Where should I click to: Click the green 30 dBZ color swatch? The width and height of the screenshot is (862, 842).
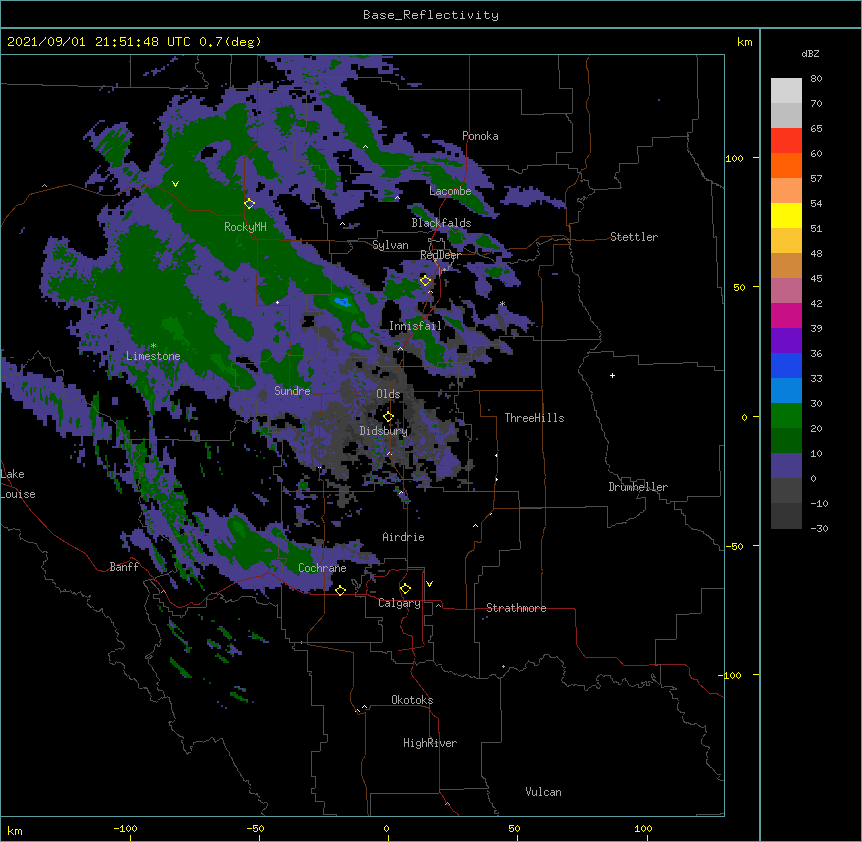click(786, 416)
